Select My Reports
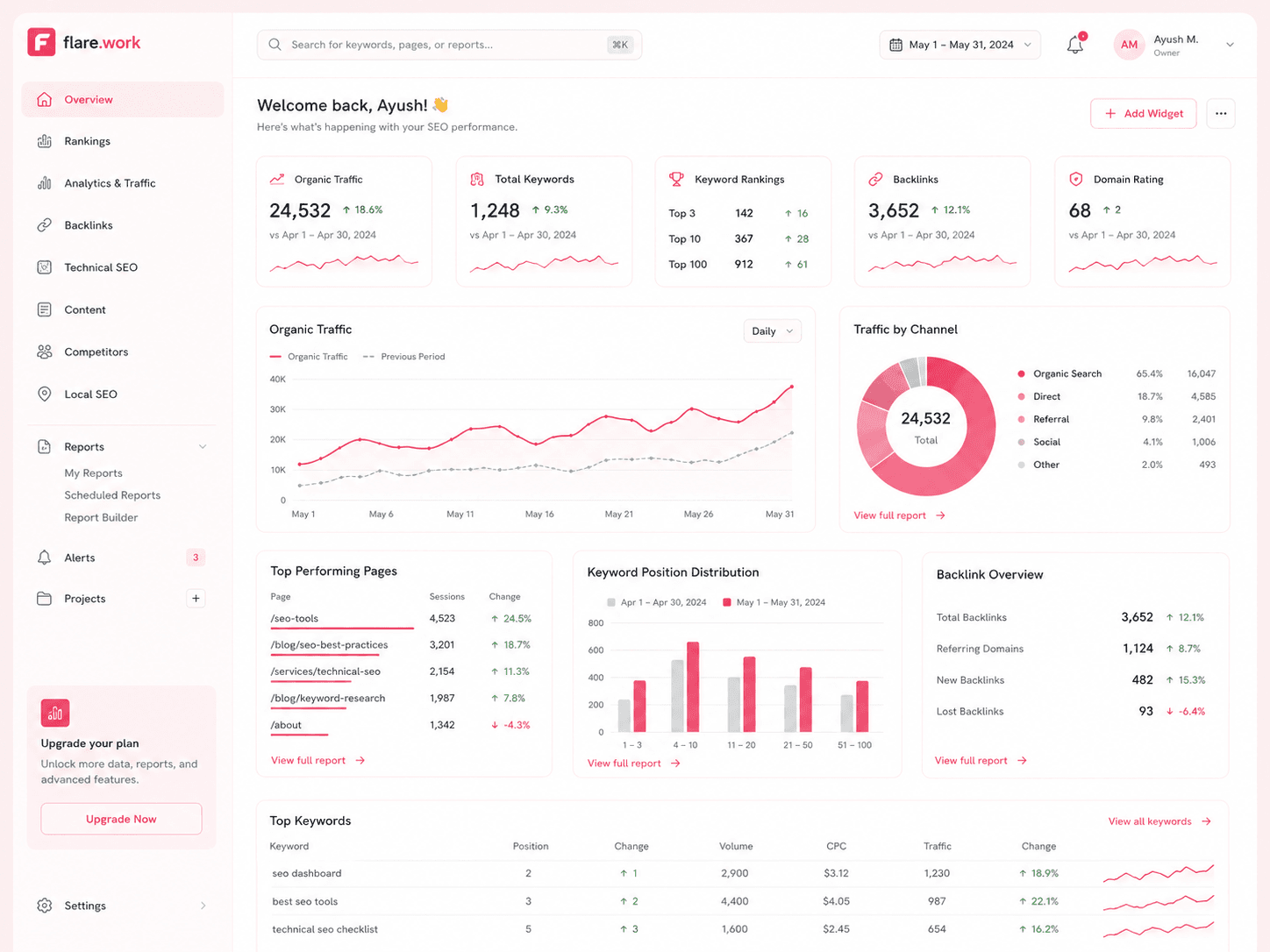 (93, 473)
